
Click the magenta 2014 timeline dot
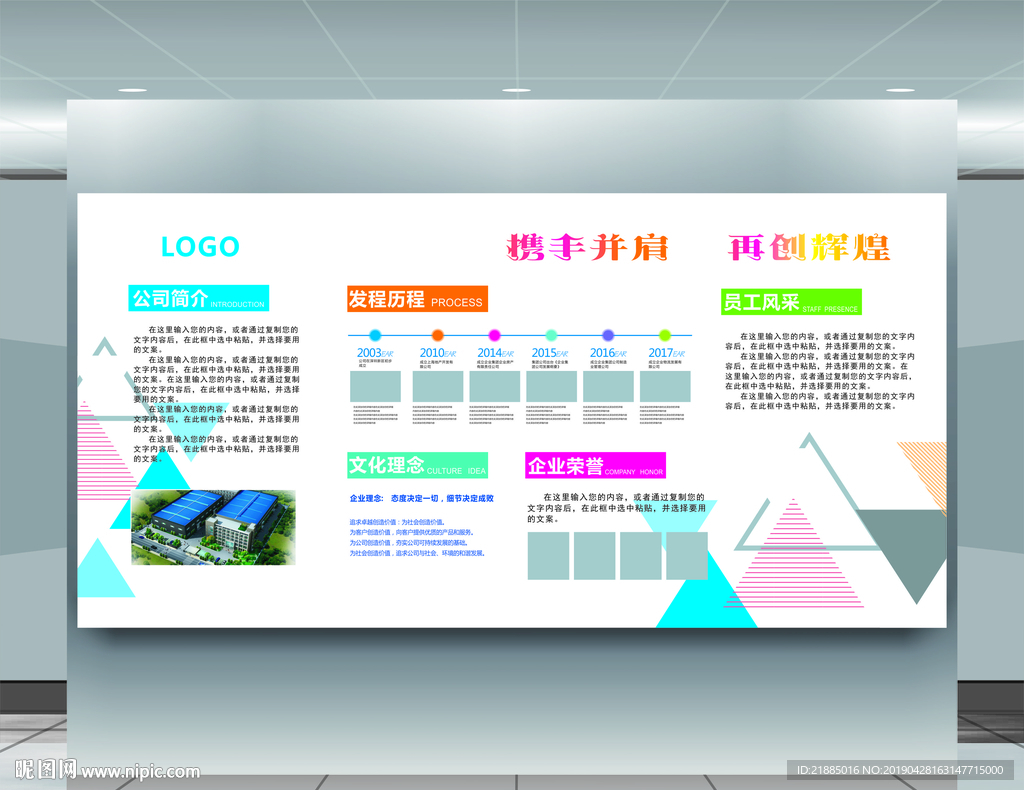[494, 335]
